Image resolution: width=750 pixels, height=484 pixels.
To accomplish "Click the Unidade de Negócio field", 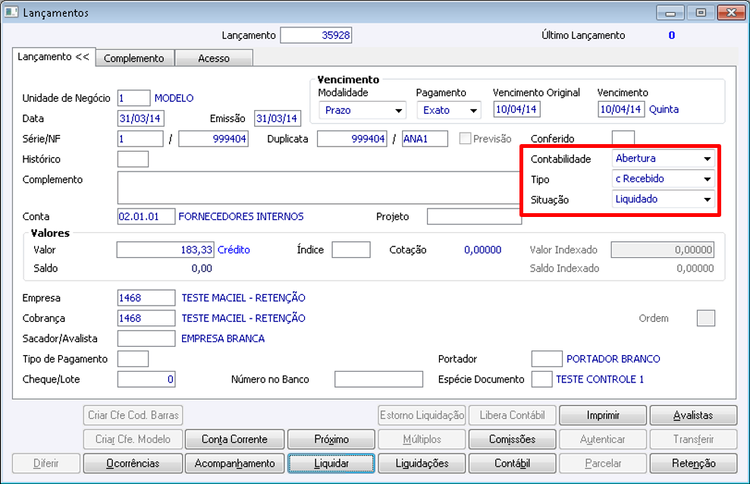I will (133, 98).
